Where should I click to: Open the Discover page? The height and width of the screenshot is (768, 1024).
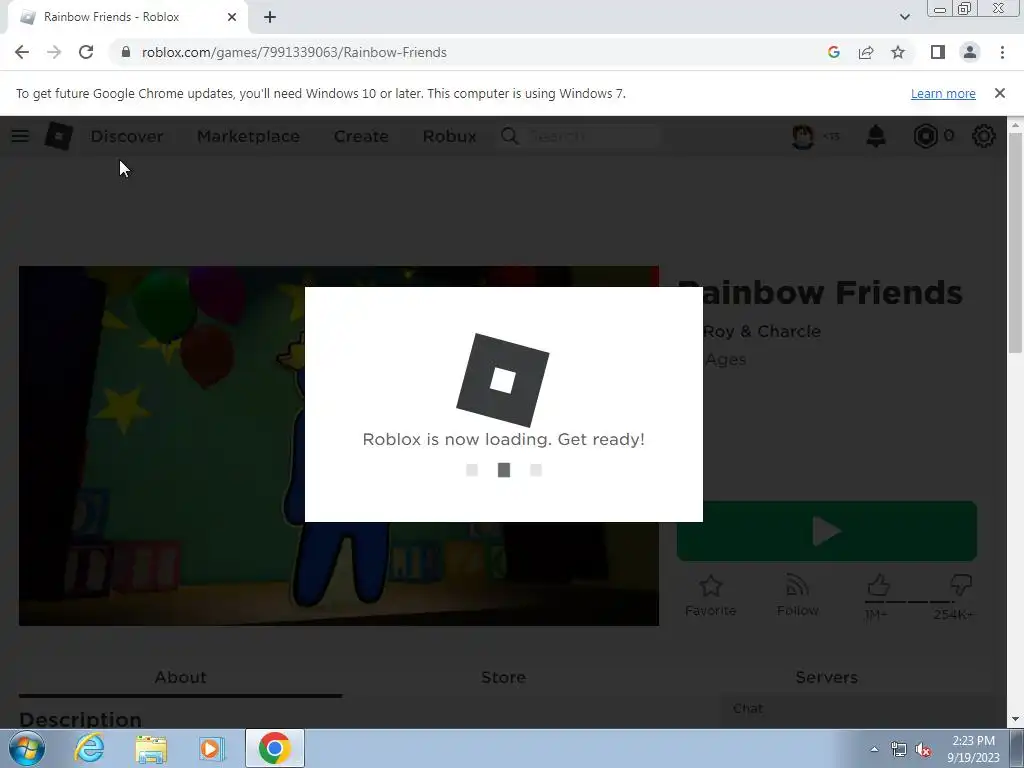tap(127, 136)
